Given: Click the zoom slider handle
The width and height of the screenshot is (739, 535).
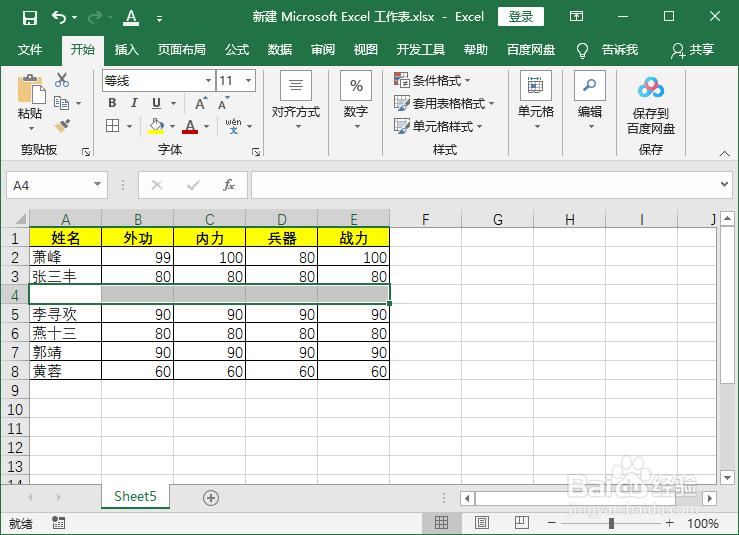Looking at the screenshot, I should (611, 523).
